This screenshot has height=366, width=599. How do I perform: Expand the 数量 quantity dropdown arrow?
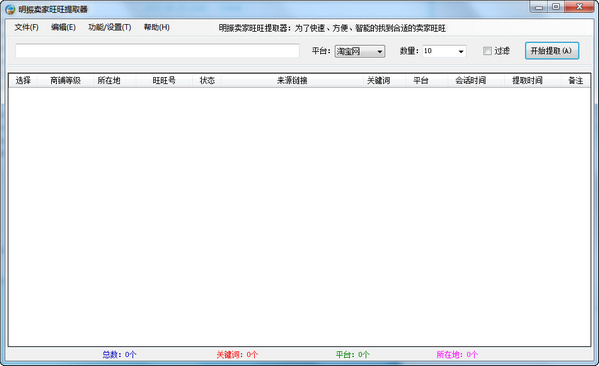click(461, 51)
